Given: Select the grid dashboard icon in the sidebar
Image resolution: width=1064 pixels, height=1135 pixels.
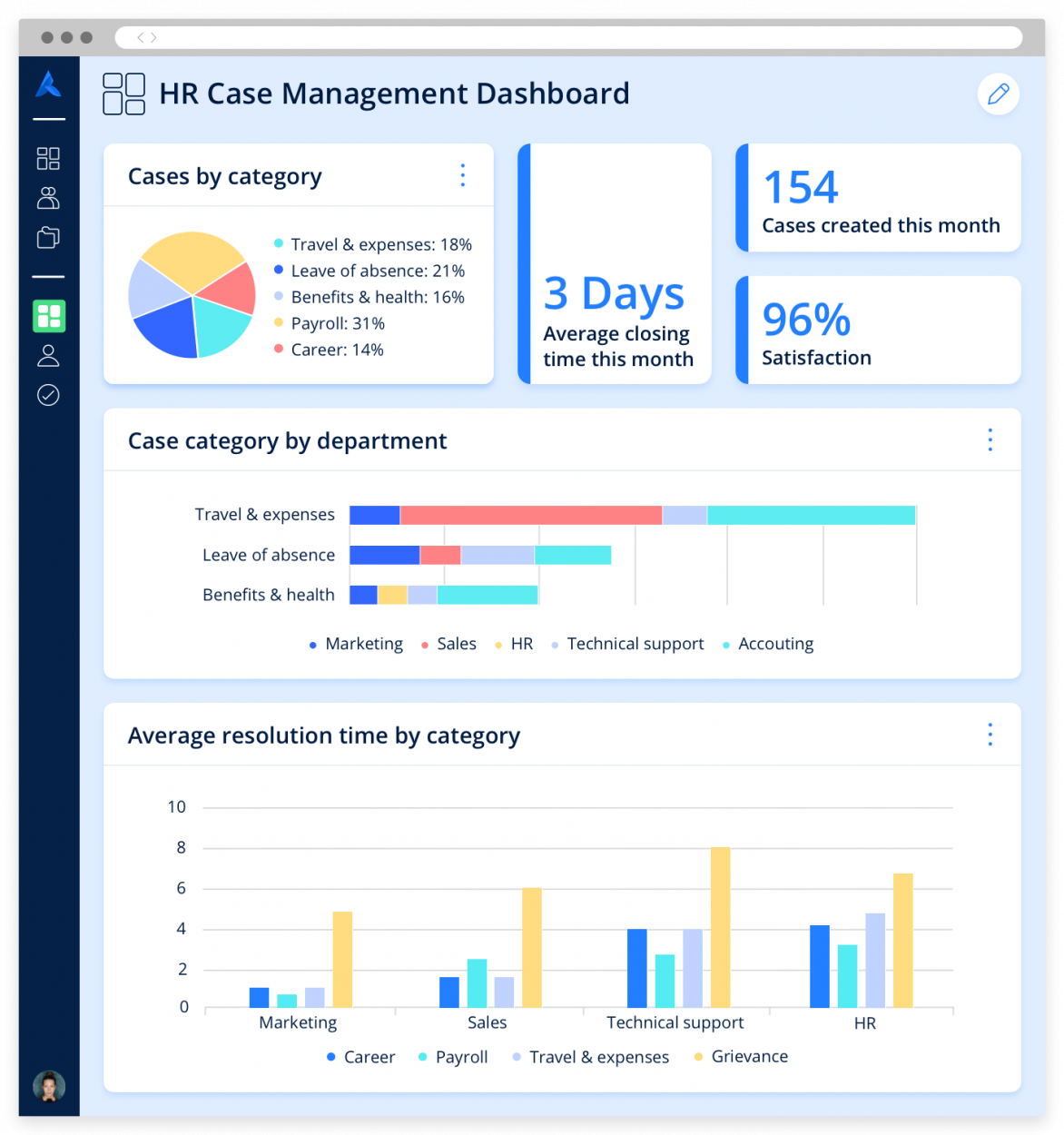Looking at the screenshot, I should click(x=48, y=158).
